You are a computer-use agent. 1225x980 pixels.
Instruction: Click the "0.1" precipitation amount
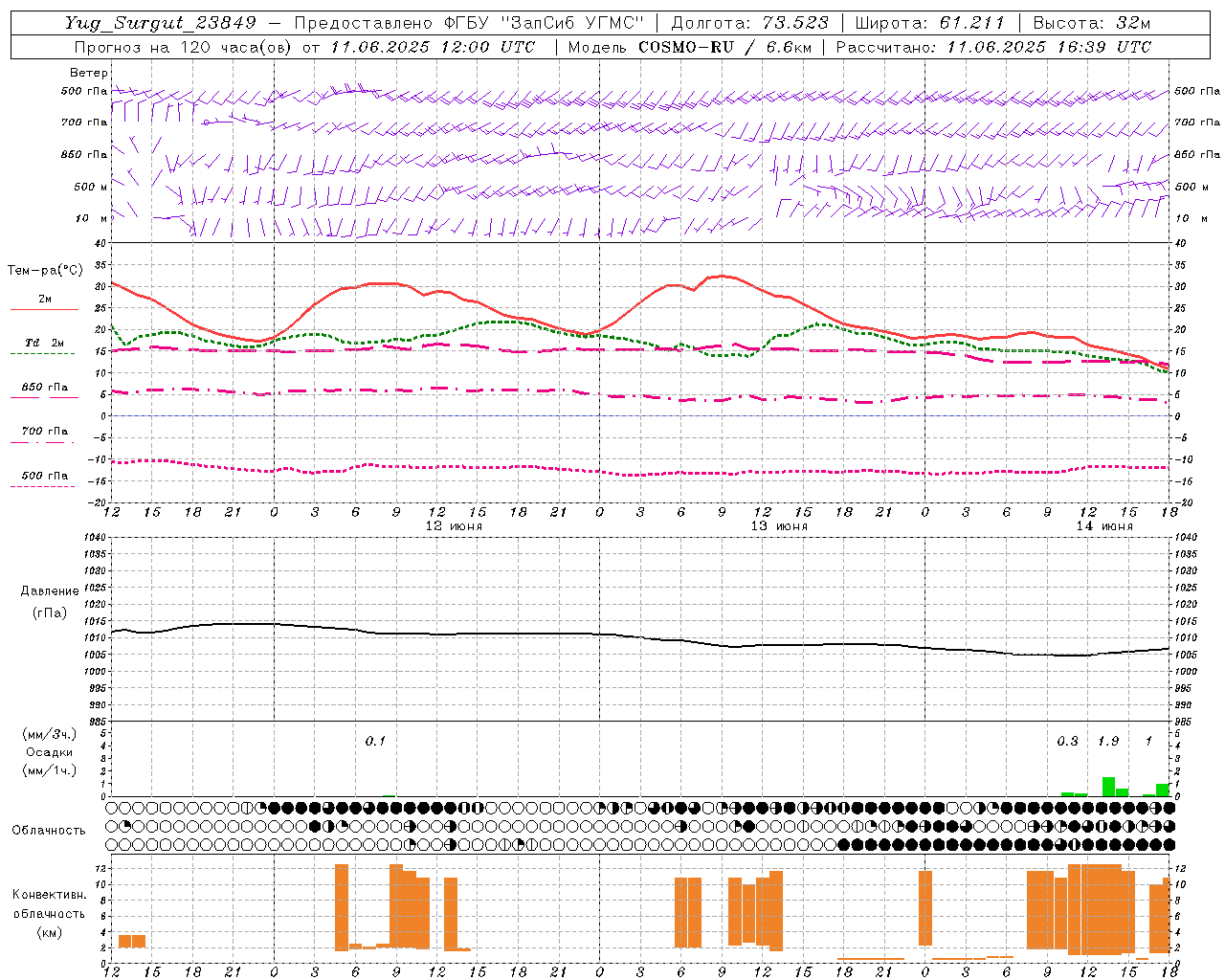click(375, 741)
